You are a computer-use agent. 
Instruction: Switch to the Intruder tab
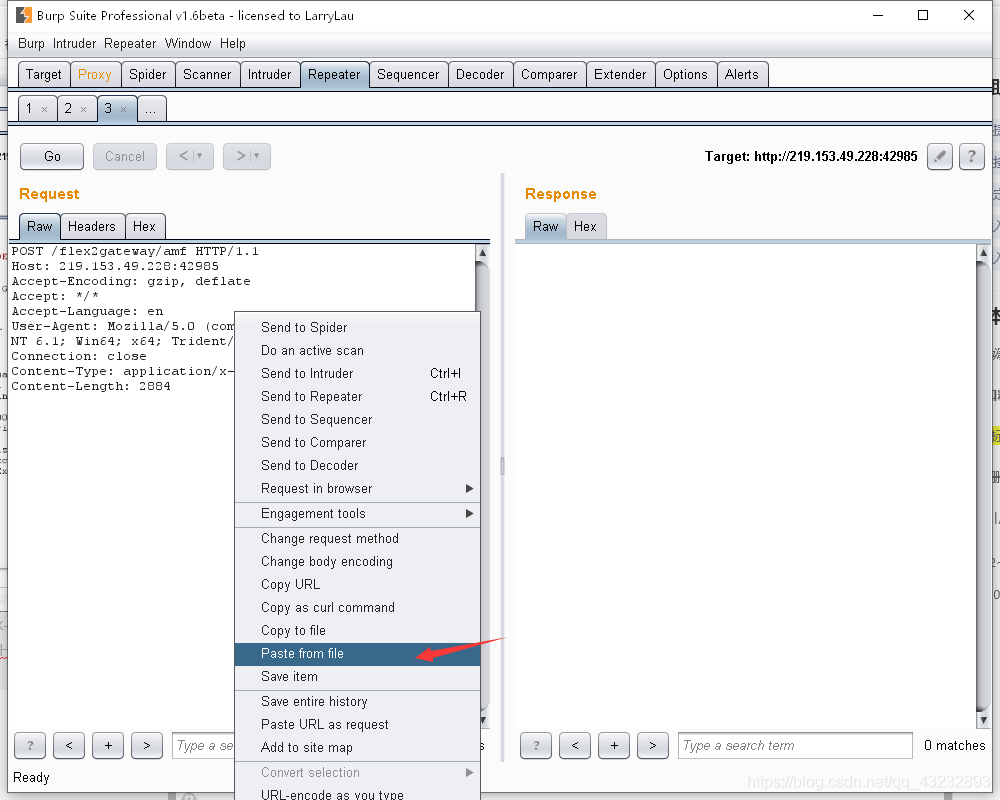click(269, 75)
